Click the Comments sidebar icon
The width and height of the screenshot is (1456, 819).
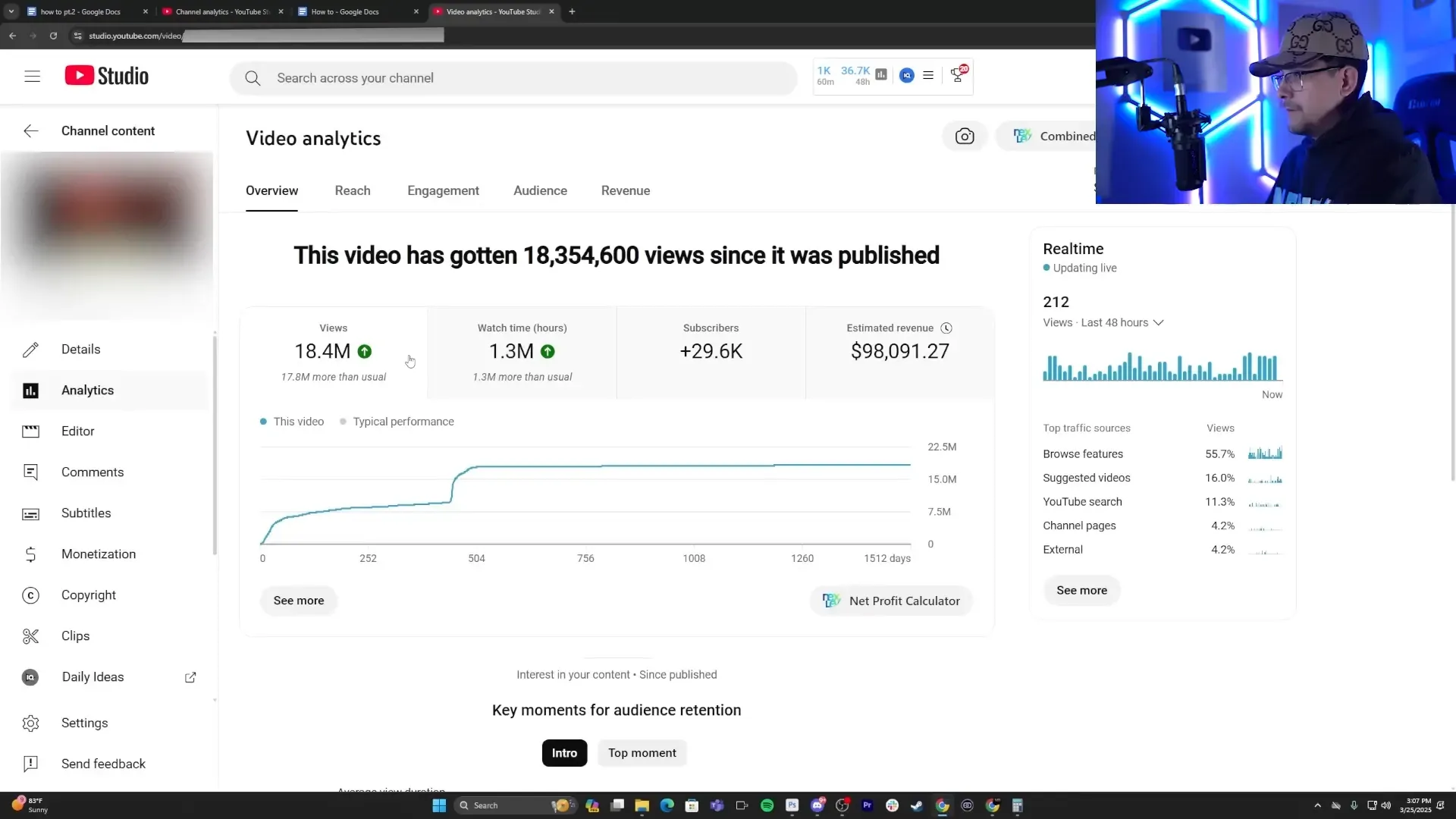click(30, 472)
